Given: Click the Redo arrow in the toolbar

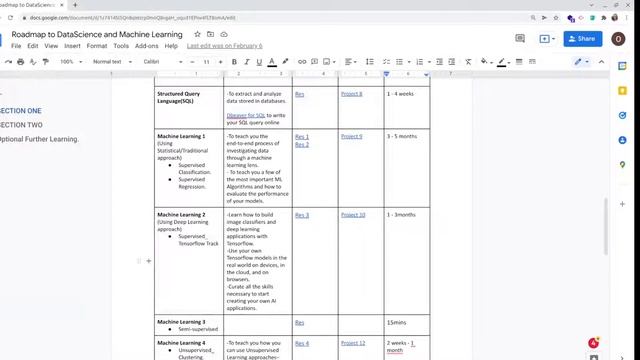Looking at the screenshot, I should pos(8,62).
